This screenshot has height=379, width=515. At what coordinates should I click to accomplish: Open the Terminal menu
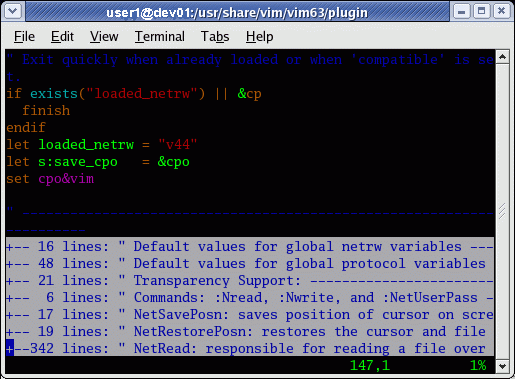[x=159, y=36]
